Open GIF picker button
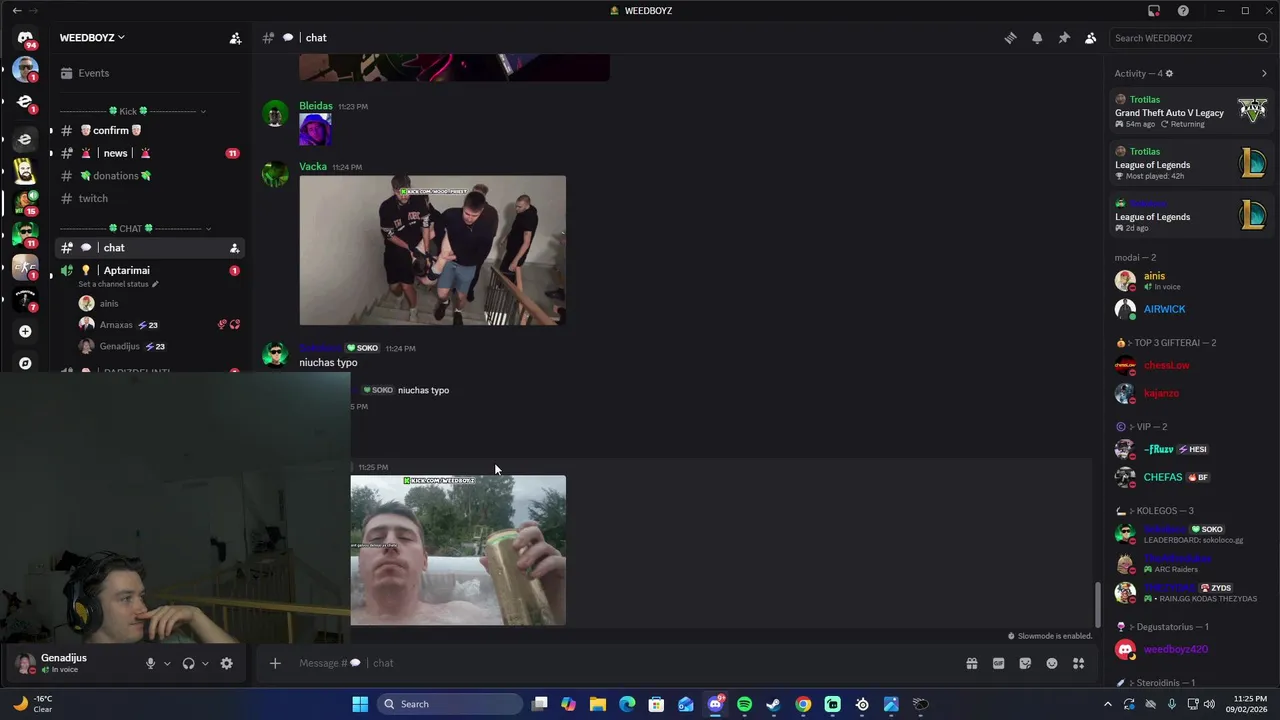This screenshot has width=1280, height=720. point(998,663)
